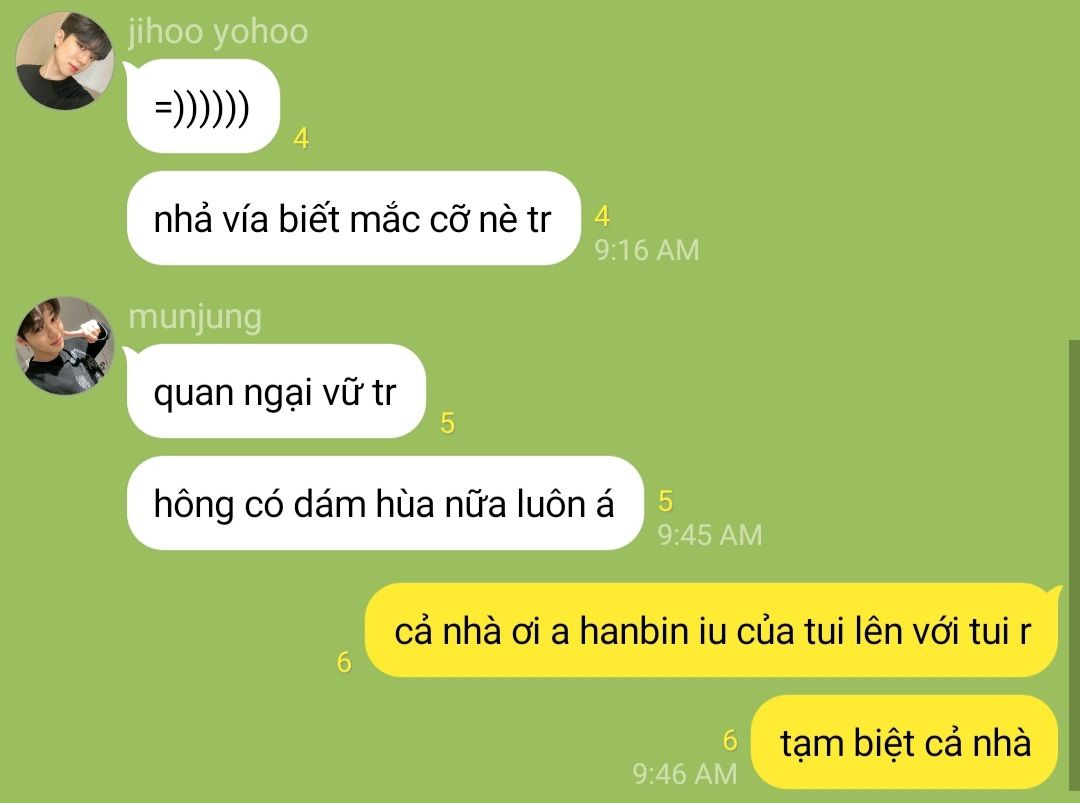1080x803 pixels.
Task: Click unread count 5 beside "quan ngại vữ tr"
Action: [x=448, y=424]
